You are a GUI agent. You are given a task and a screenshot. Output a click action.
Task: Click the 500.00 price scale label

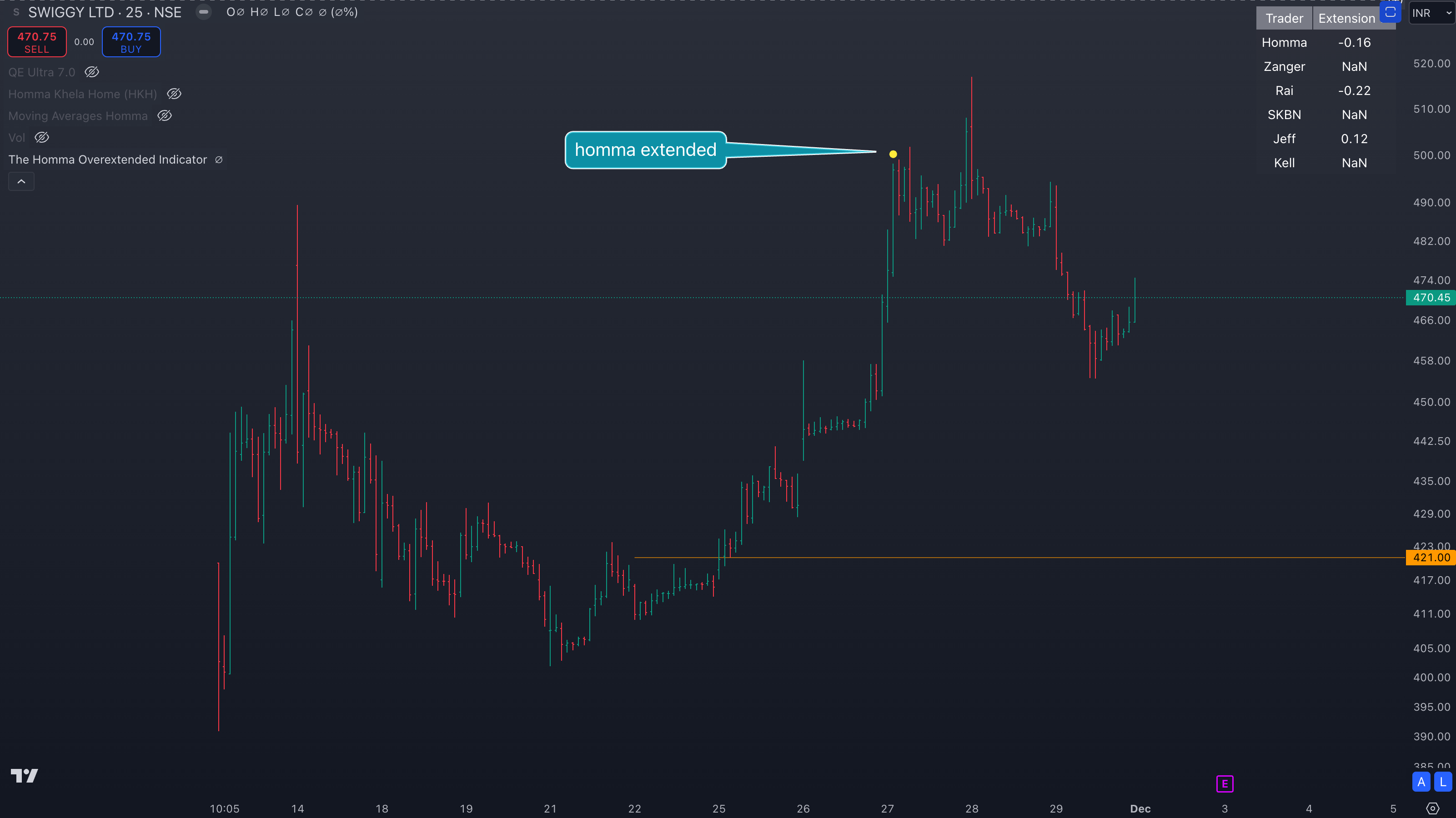tap(1432, 155)
